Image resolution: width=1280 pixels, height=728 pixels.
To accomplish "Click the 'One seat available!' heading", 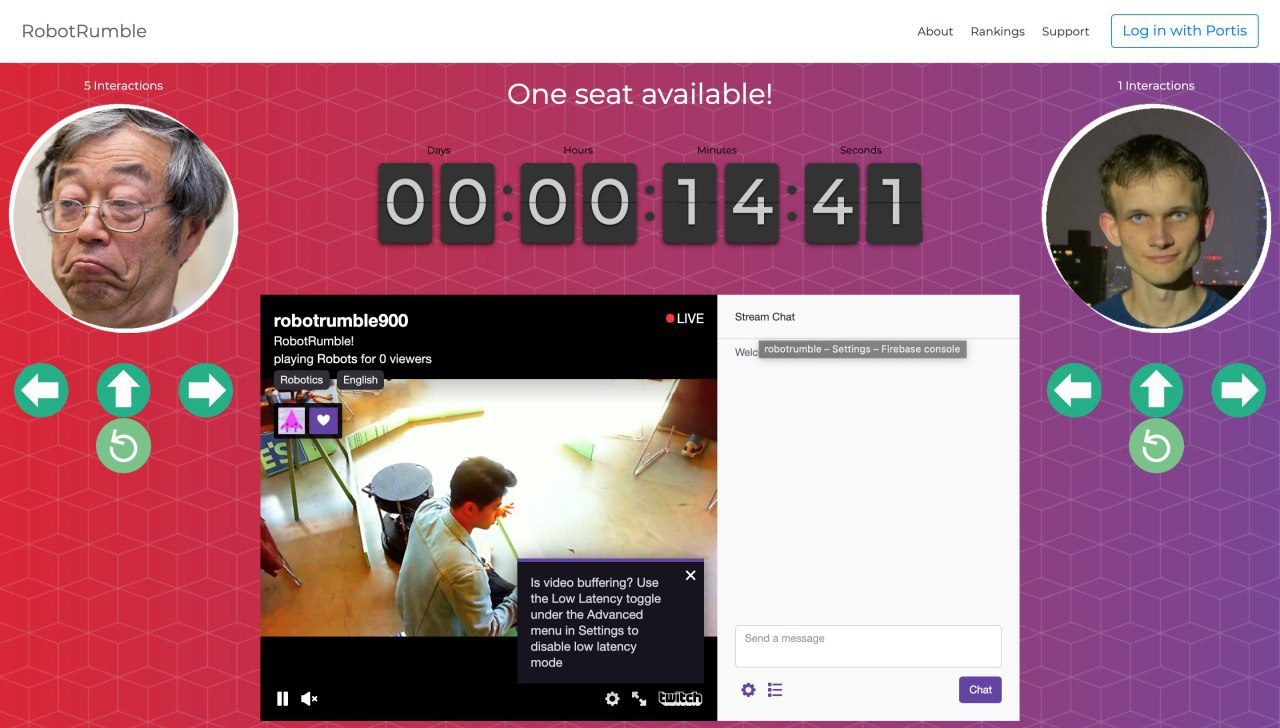I will [640, 94].
